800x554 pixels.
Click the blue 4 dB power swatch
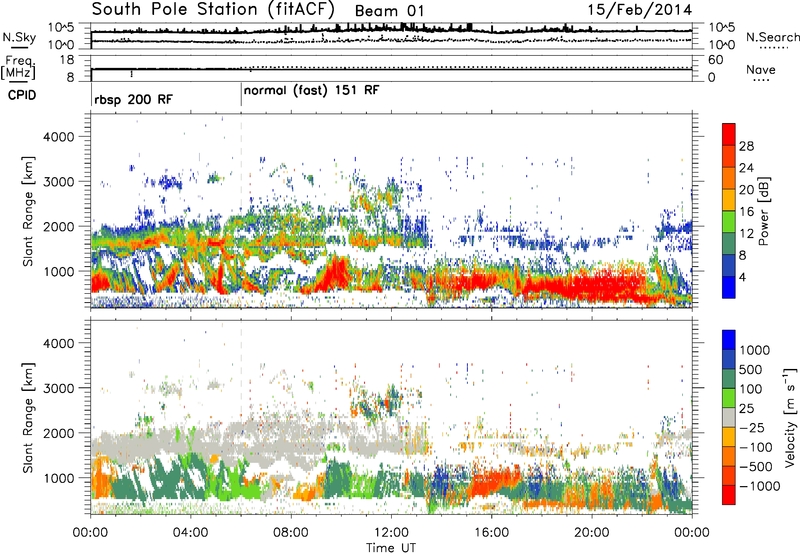[729, 287]
